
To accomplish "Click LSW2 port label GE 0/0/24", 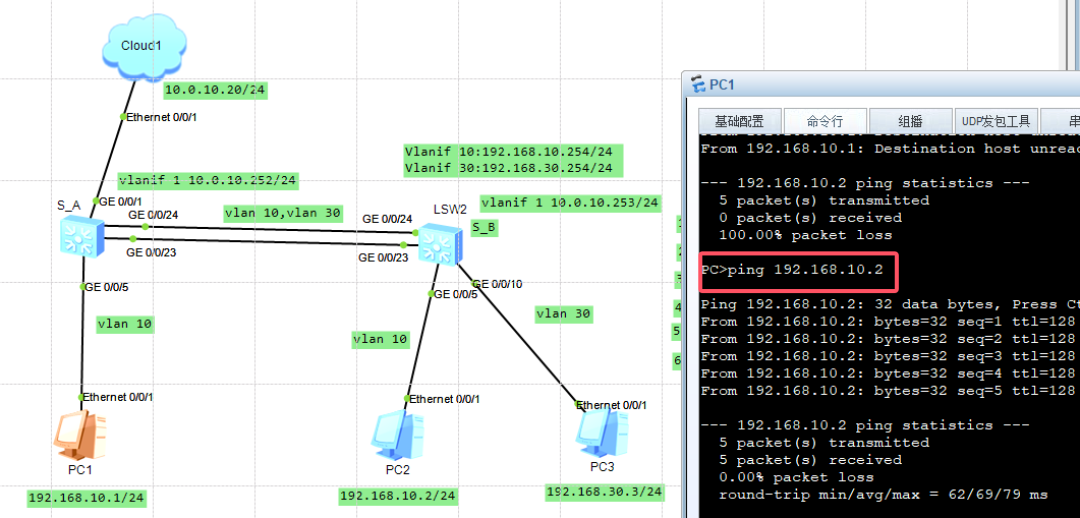I will pyautogui.click(x=387, y=219).
